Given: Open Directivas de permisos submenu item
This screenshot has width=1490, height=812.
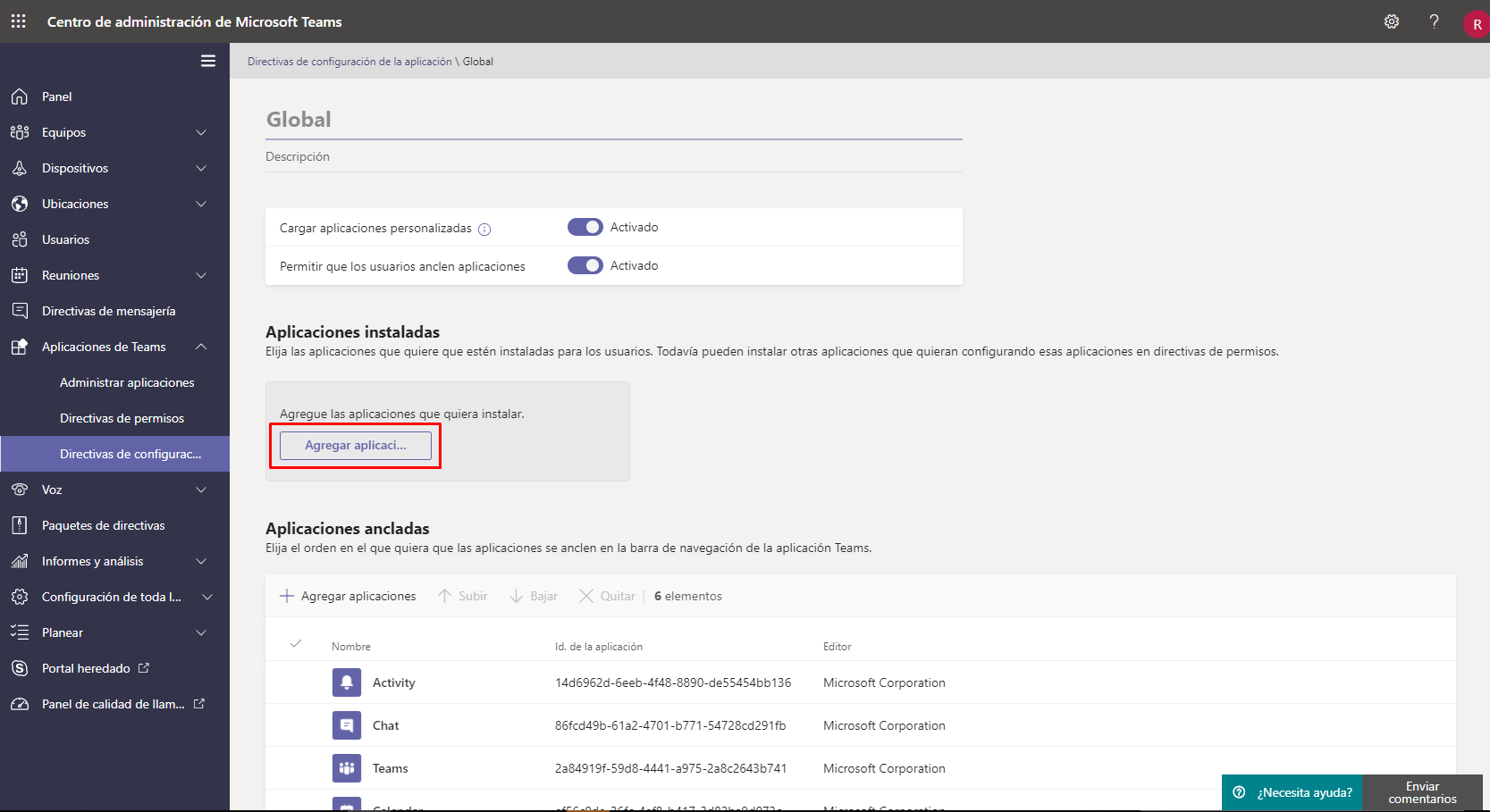Looking at the screenshot, I should 122,418.
